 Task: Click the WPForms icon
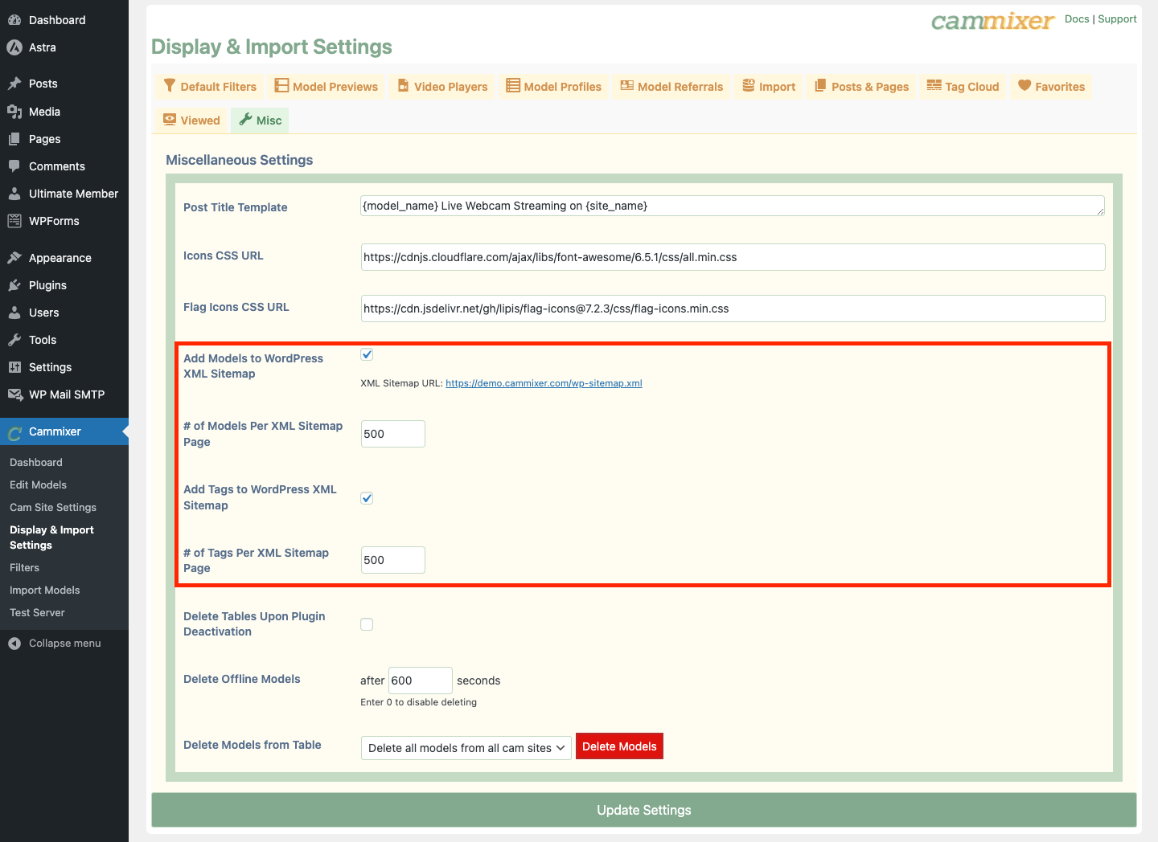point(14,221)
